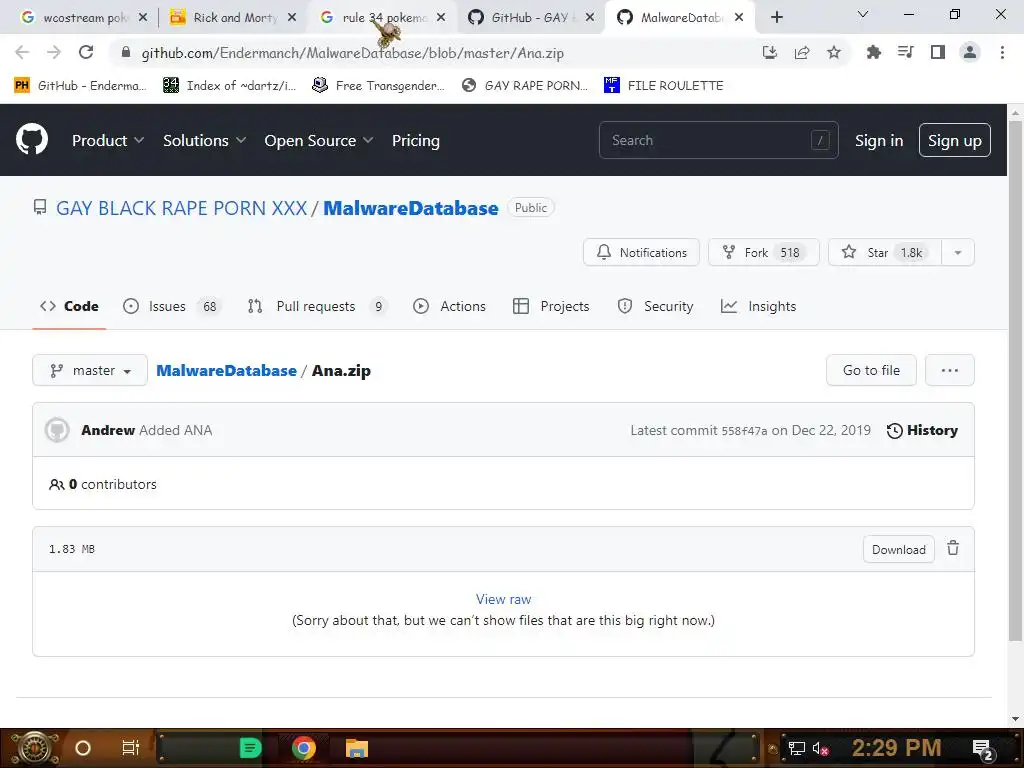Focus the GitHub search field

tap(718, 140)
